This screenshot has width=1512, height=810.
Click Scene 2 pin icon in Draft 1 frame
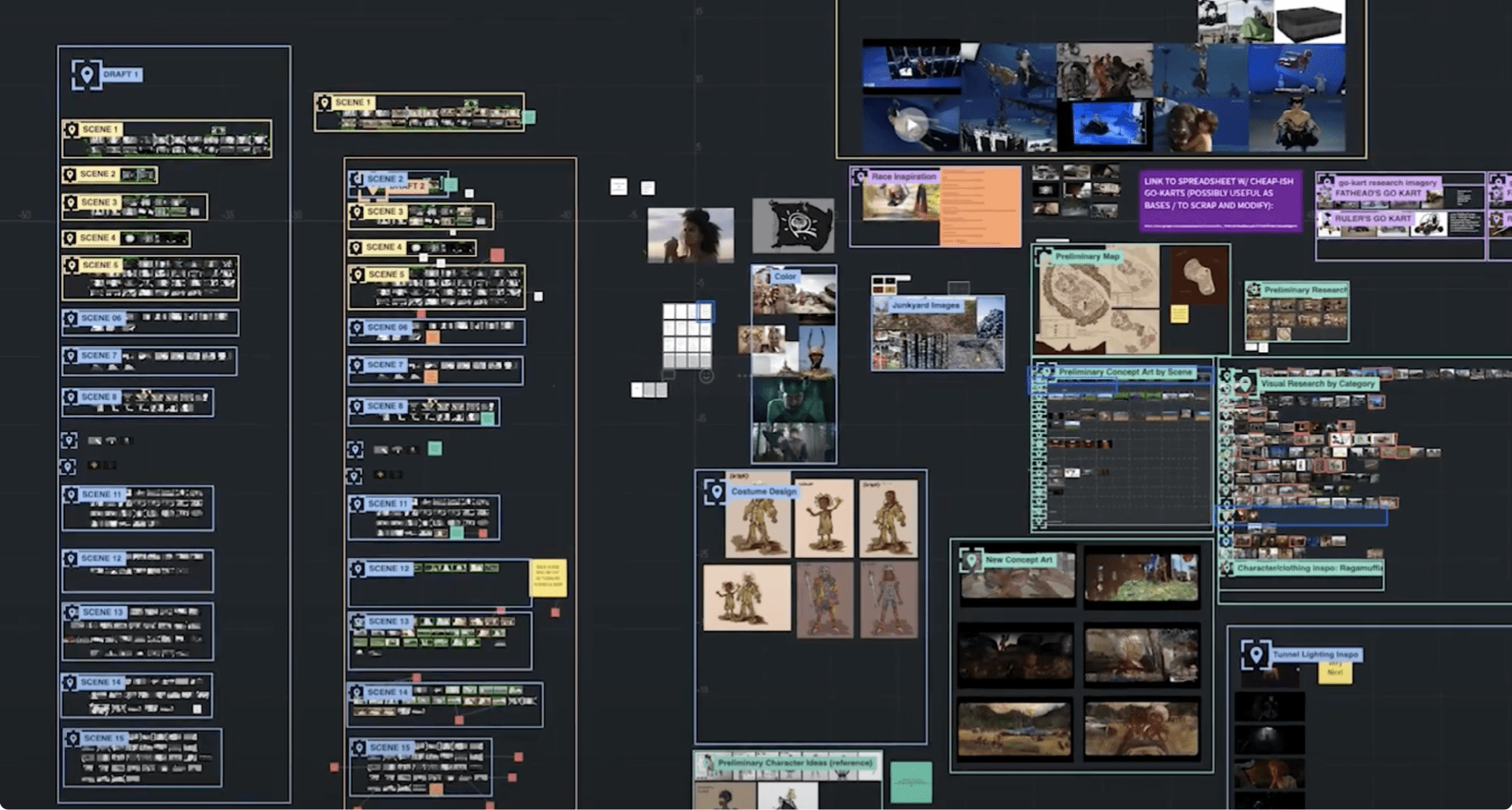[70, 174]
